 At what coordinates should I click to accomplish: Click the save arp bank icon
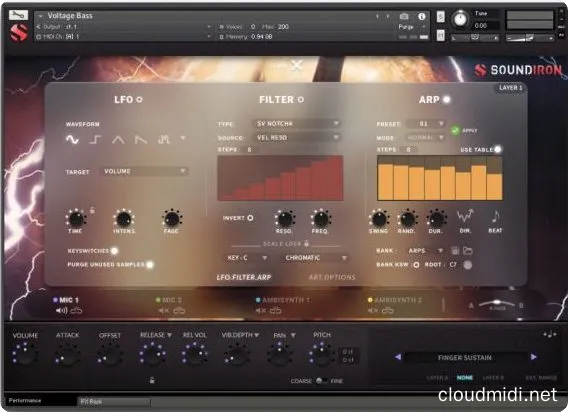tap(455, 251)
